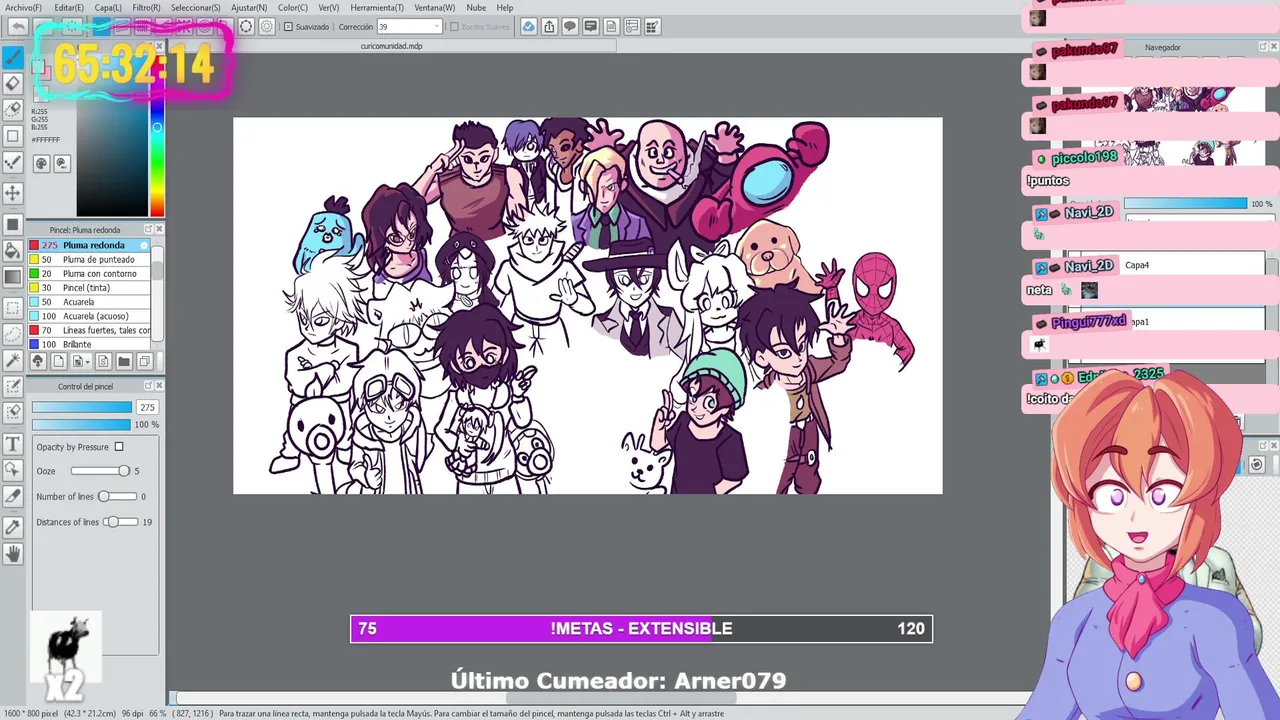Select the Hand pan tool
The width and height of the screenshot is (1280, 720).
[x=13, y=553]
